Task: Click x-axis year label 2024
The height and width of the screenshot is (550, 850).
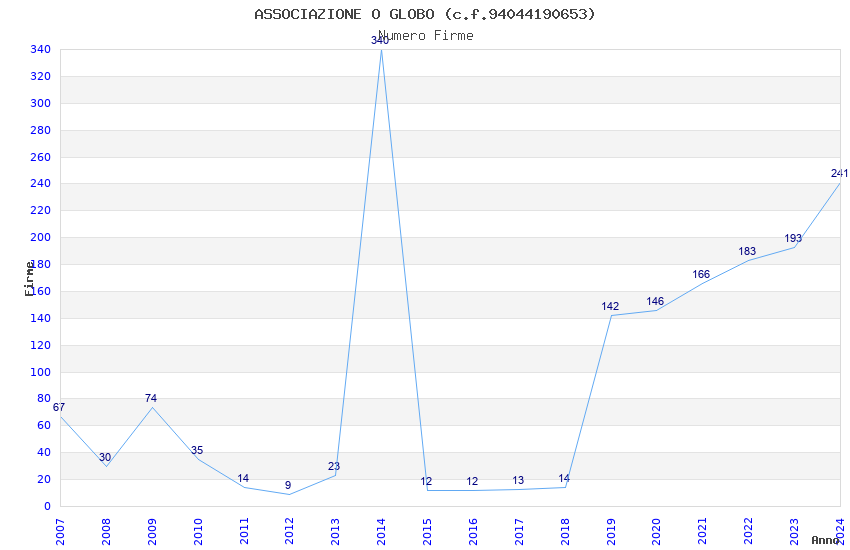Action: click(x=840, y=532)
